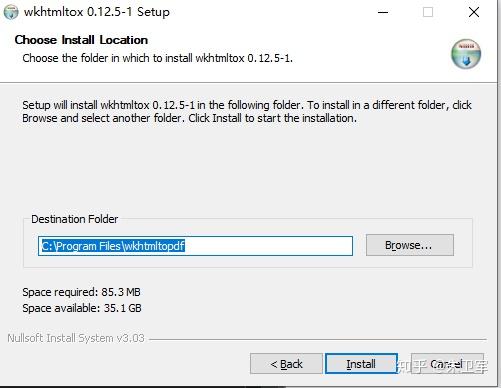Go to previous step with < Back
The image size is (501, 388).
(x=286, y=364)
